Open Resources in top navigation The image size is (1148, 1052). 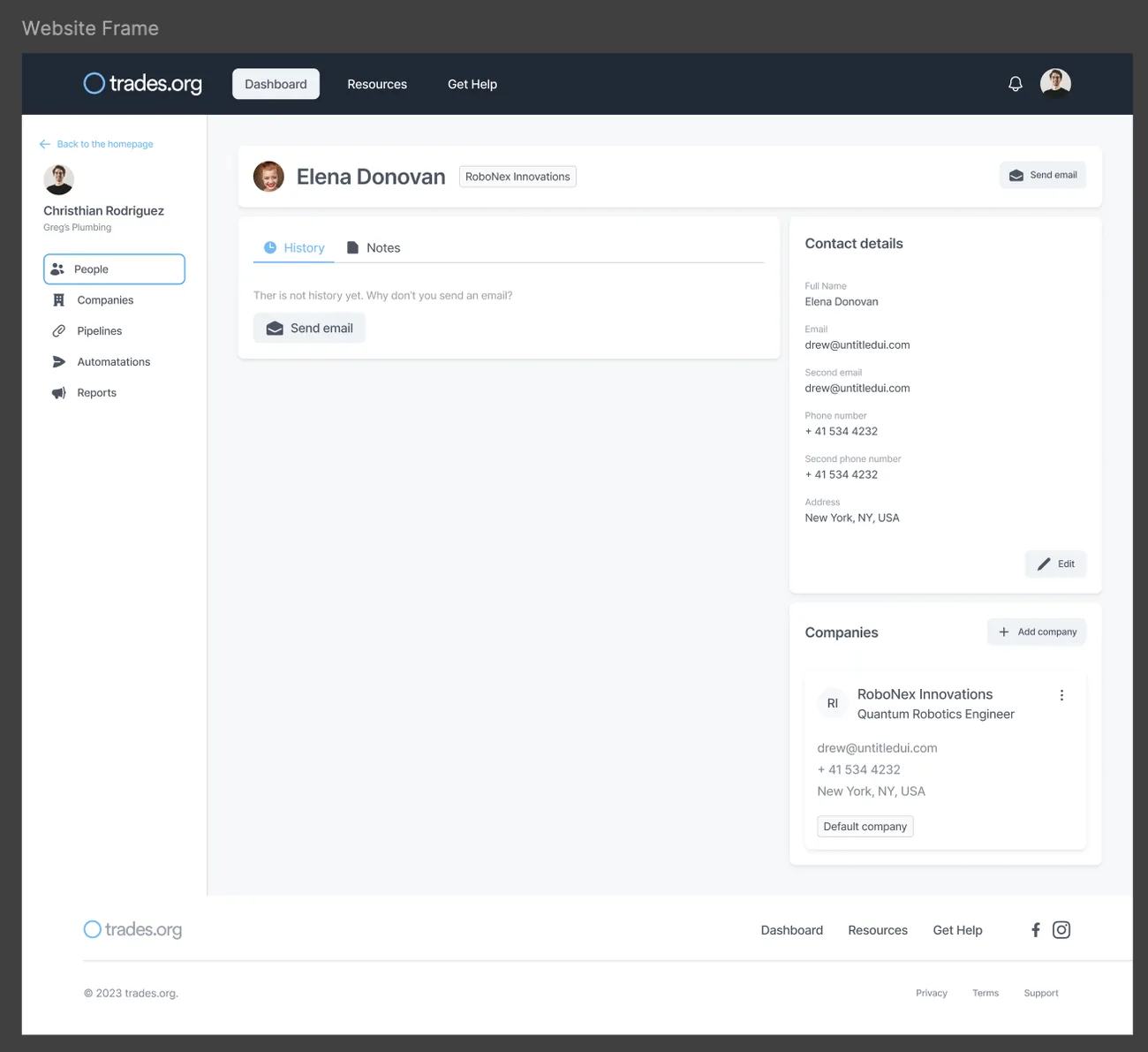click(x=377, y=84)
